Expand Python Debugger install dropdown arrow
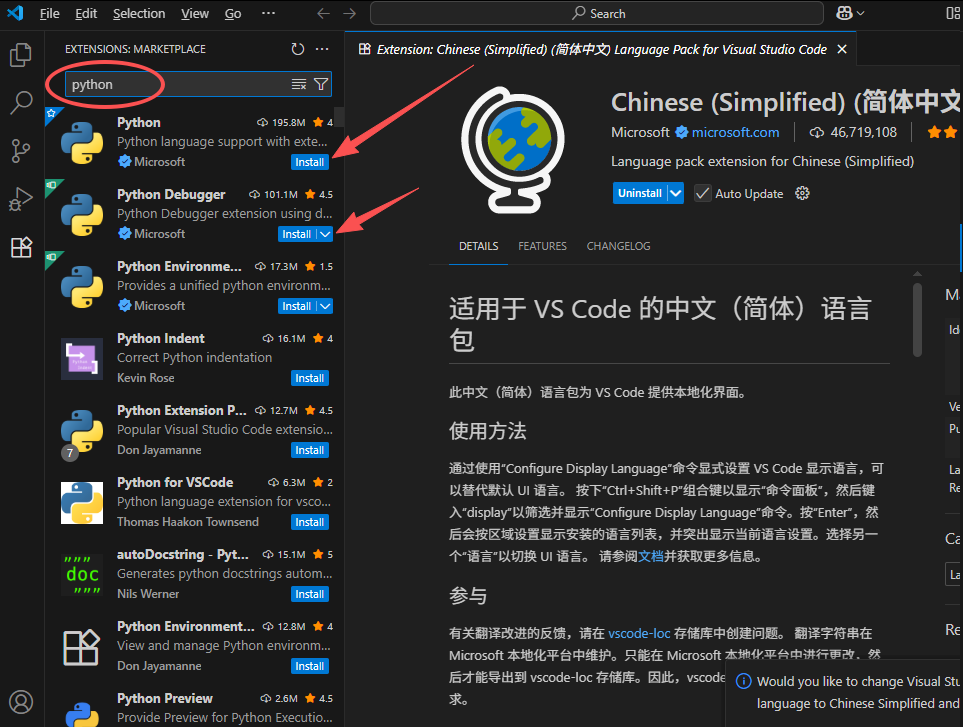 click(x=325, y=234)
